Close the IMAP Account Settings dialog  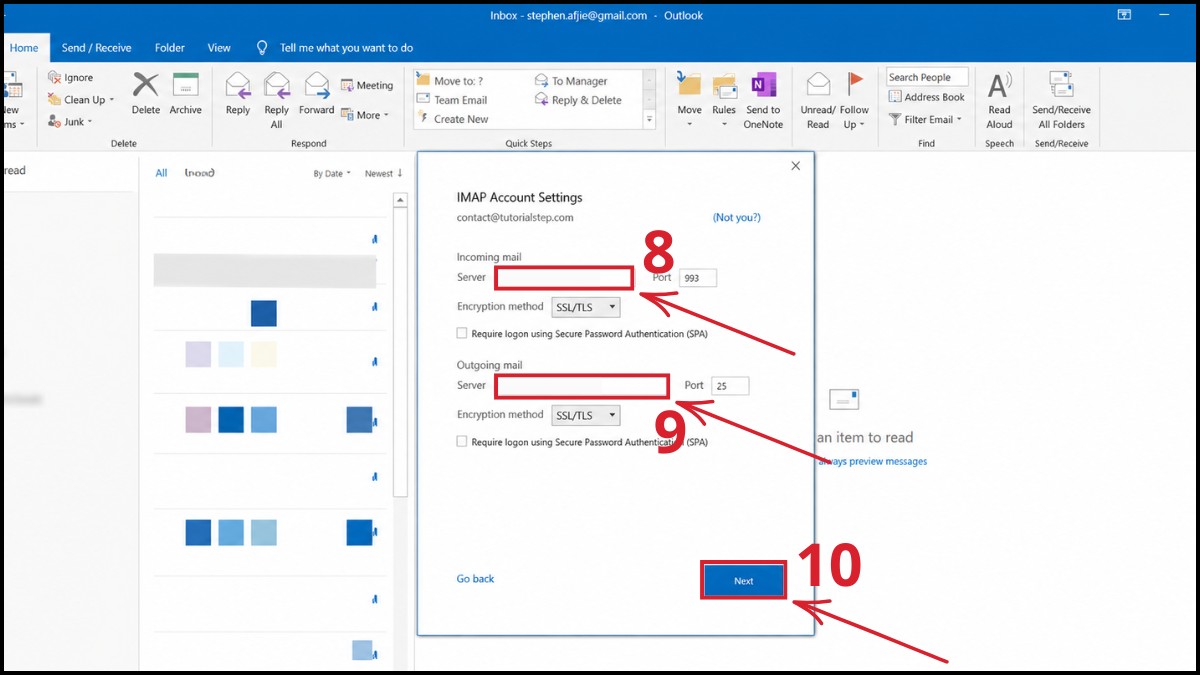point(796,166)
